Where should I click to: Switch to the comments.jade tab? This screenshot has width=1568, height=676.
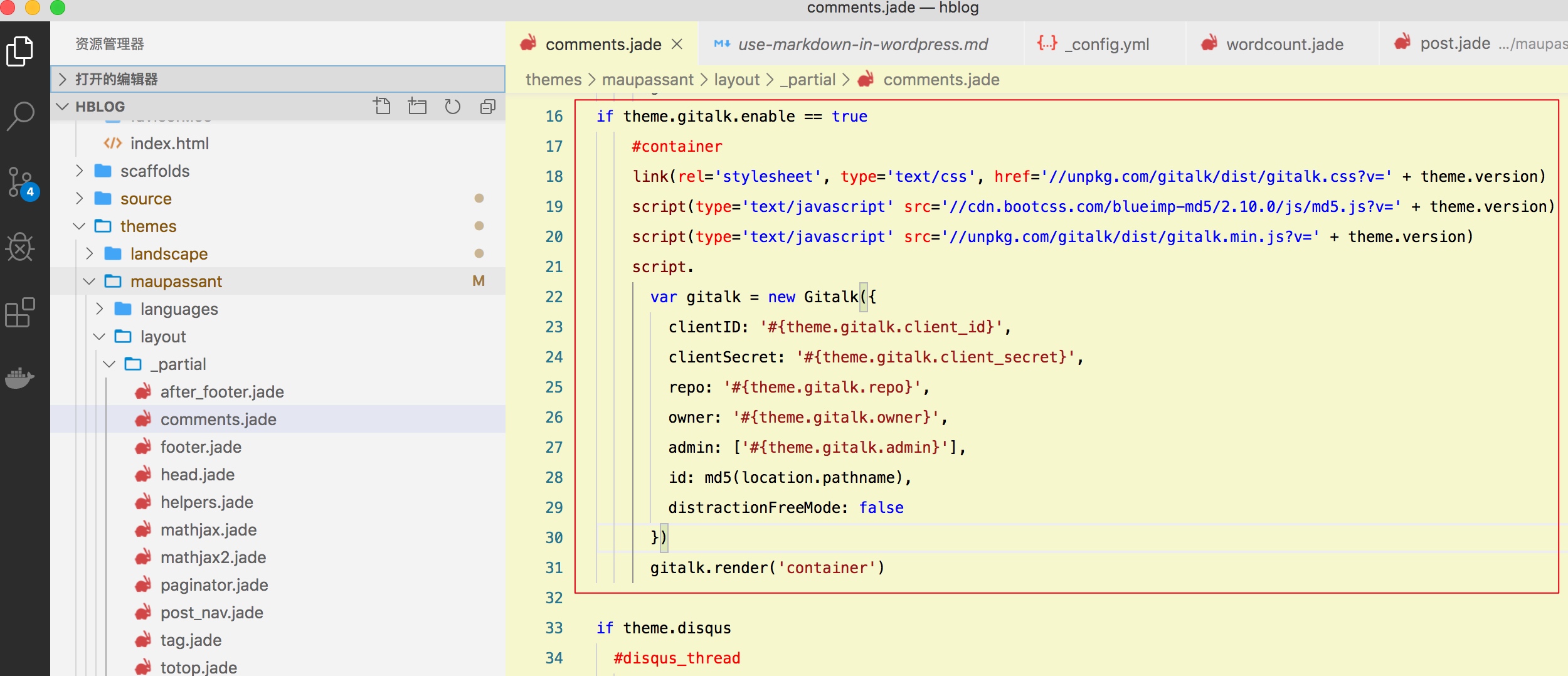602,44
